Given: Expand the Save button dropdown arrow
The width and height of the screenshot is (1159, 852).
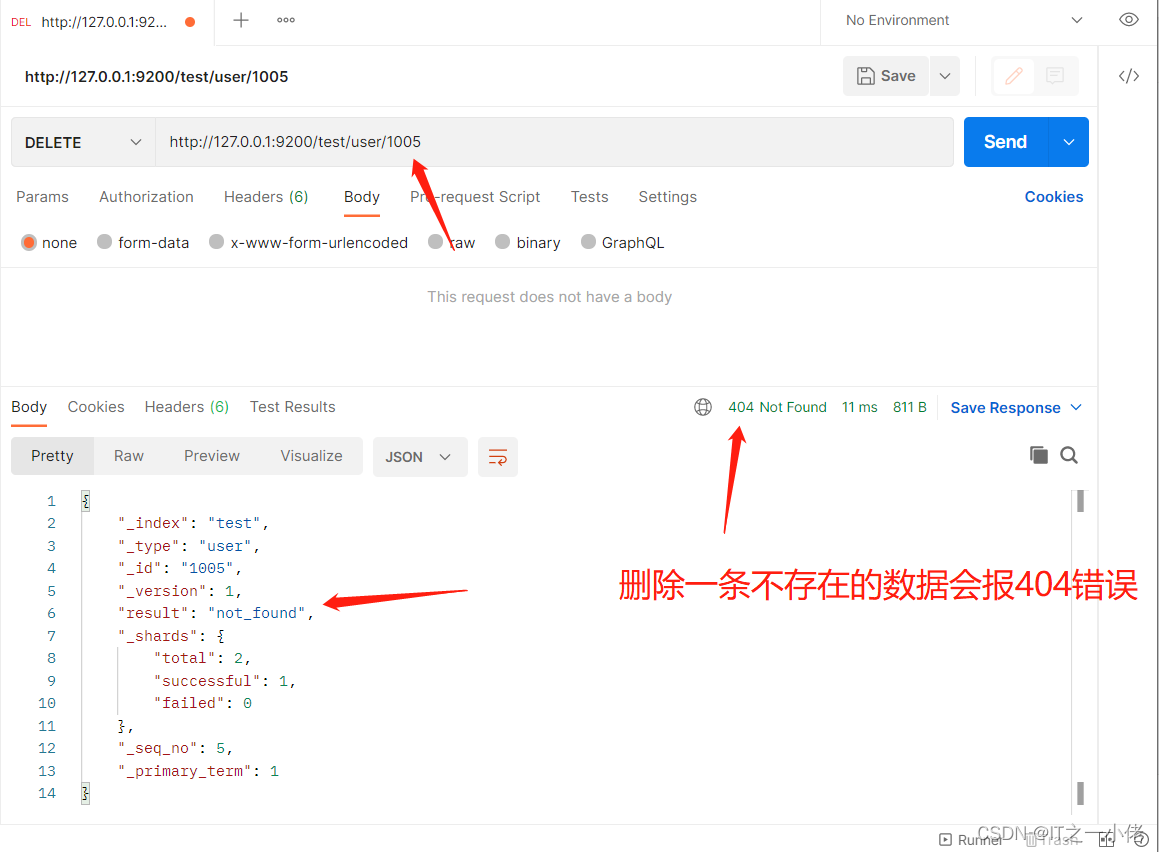Looking at the screenshot, I should coord(945,76).
